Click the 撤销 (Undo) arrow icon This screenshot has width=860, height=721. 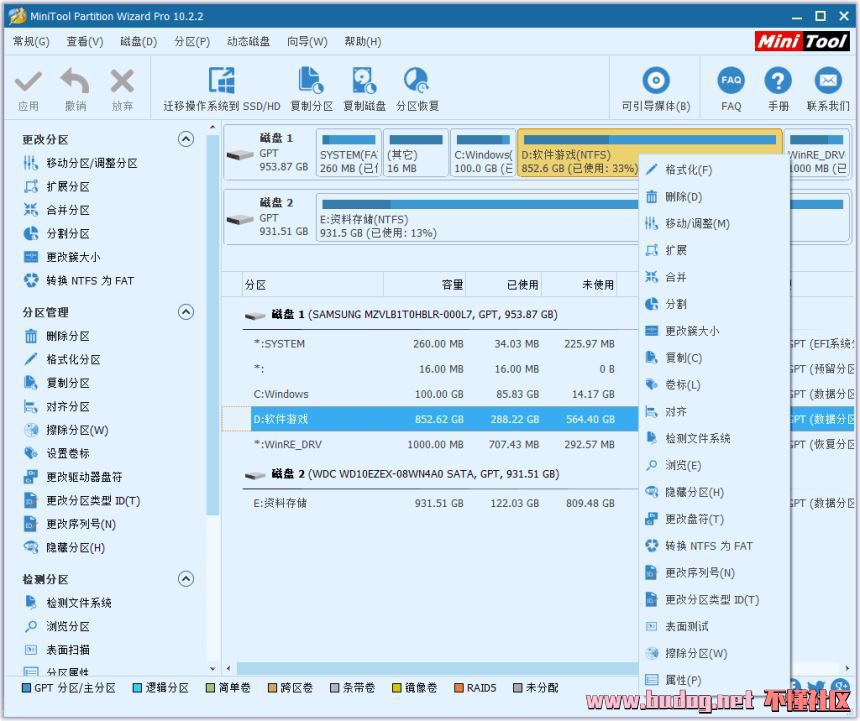coord(75,82)
